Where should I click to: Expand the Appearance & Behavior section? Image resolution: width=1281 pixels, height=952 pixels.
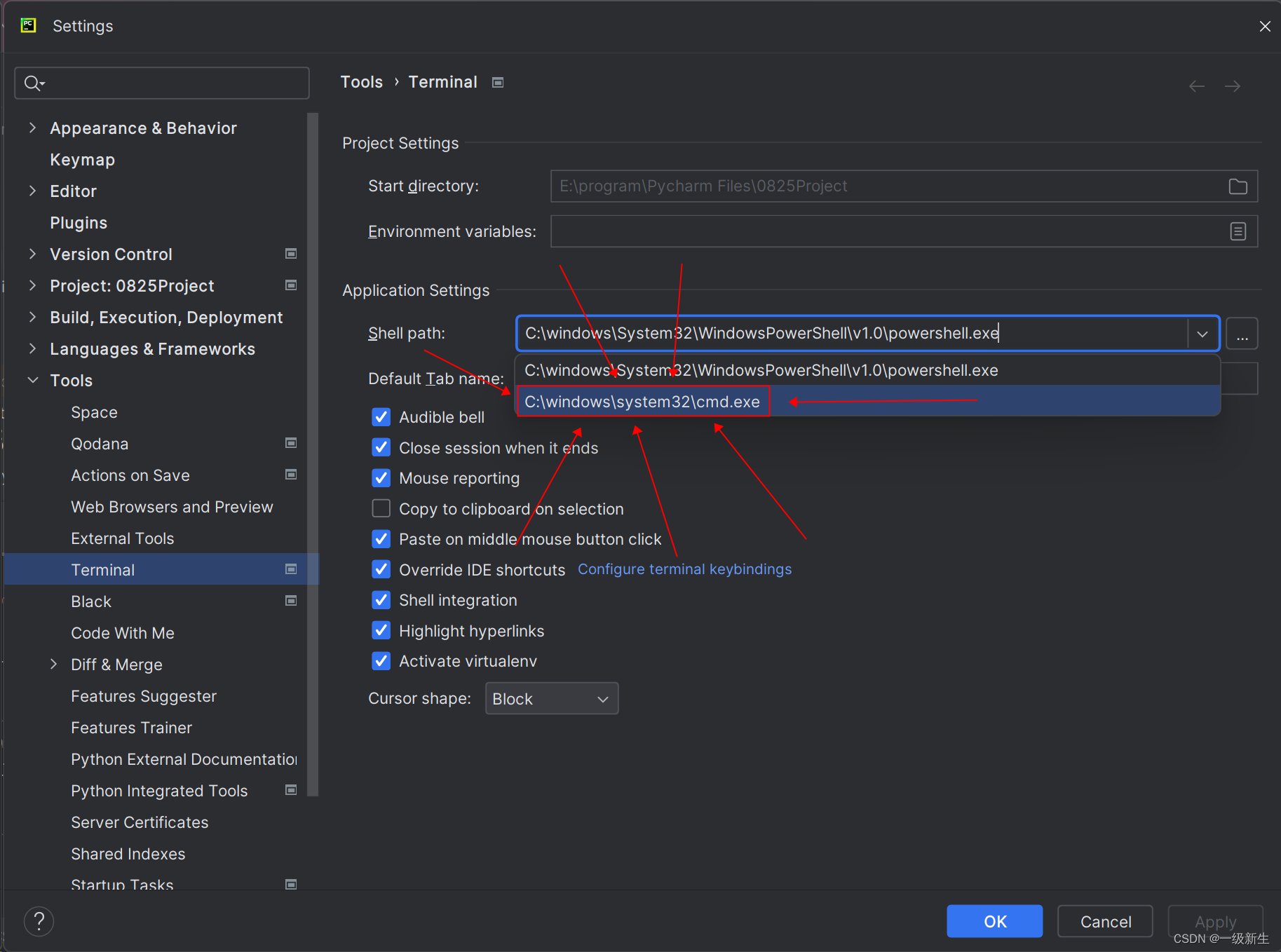(x=32, y=128)
